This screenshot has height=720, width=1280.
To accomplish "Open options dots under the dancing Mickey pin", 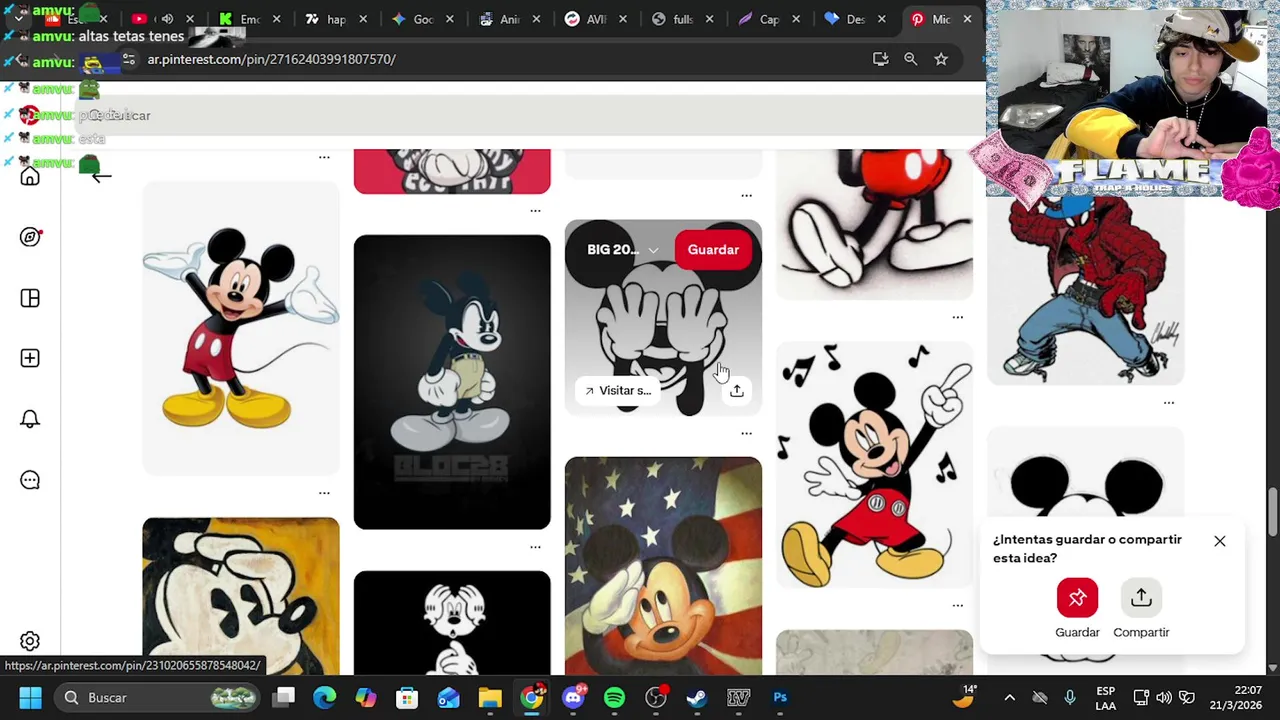I will point(957,605).
